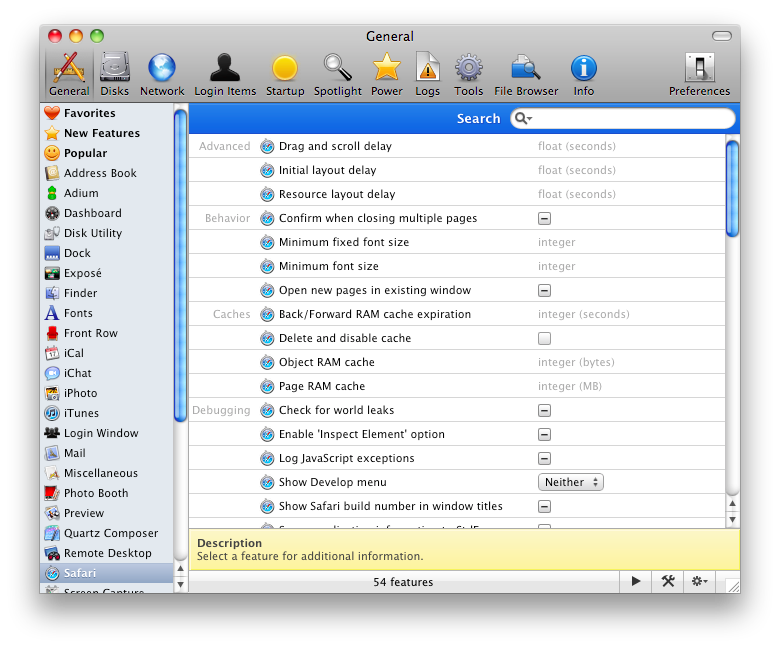Click the sidebar scroll down arrow
Image resolution: width=780 pixels, height=648 pixels.
click(x=181, y=585)
